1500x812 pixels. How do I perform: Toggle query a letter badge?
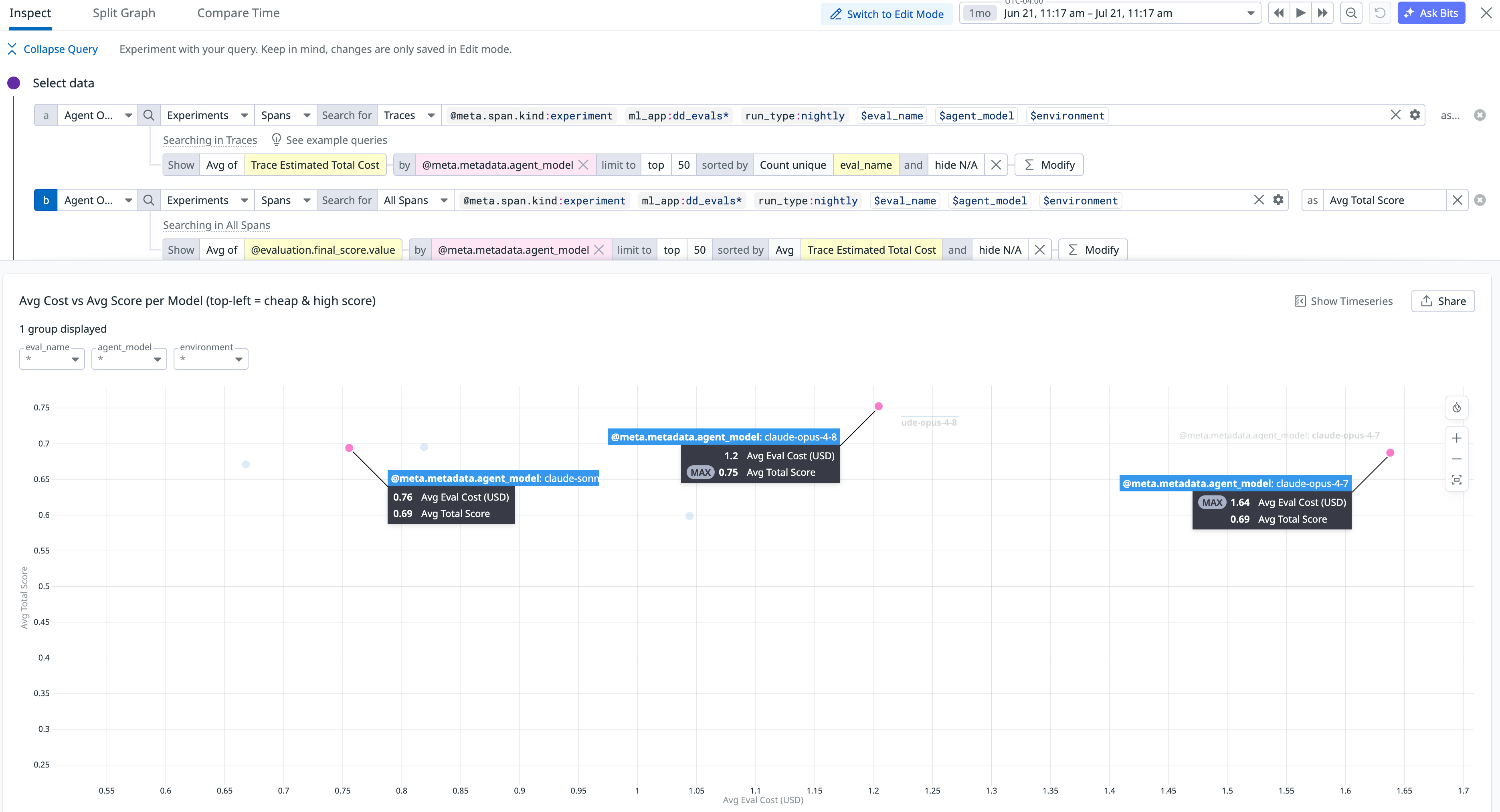(46, 115)
